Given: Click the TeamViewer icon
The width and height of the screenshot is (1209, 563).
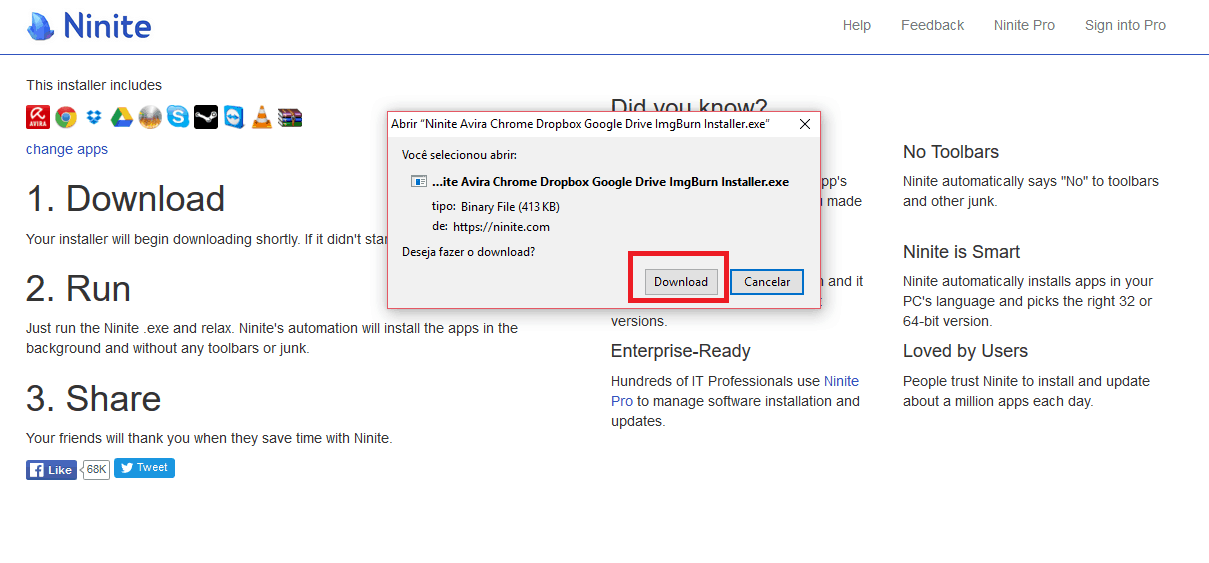Looking at the screenshot, I should pyautogui.click(x=234, y=117).
